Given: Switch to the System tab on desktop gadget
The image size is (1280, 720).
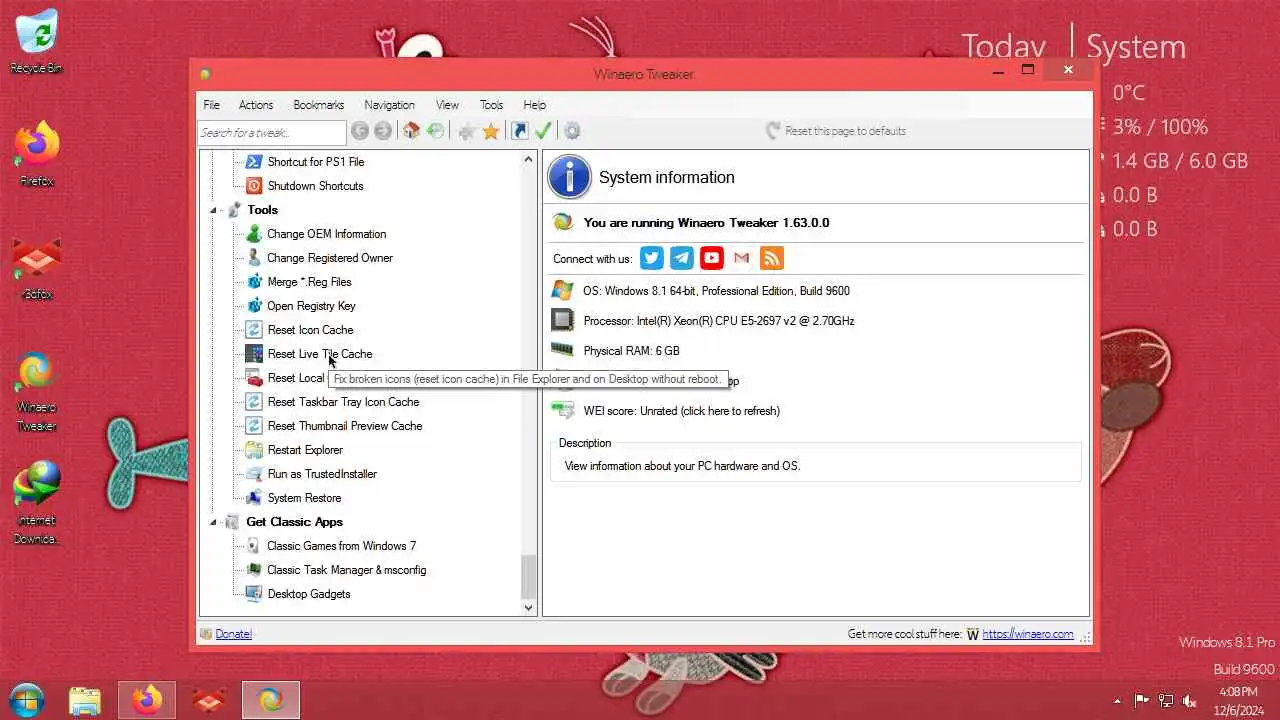Looking at the screenshot, I should click(x=1136, y=47).
